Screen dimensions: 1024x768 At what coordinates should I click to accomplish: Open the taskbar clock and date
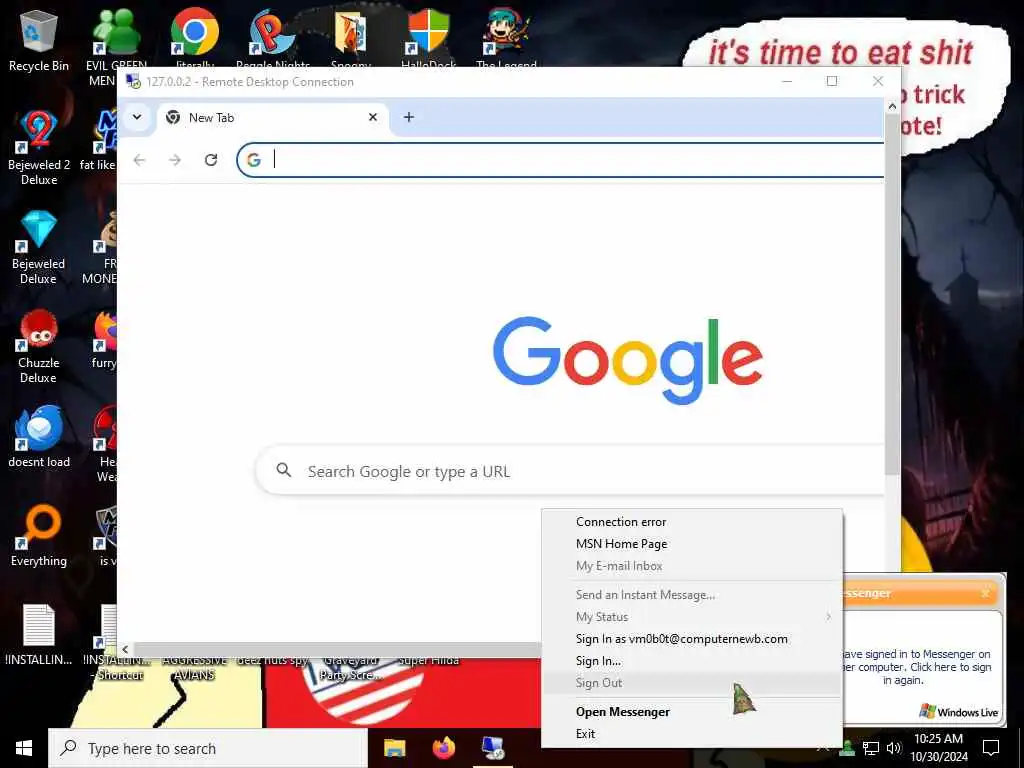coord(938,748)
